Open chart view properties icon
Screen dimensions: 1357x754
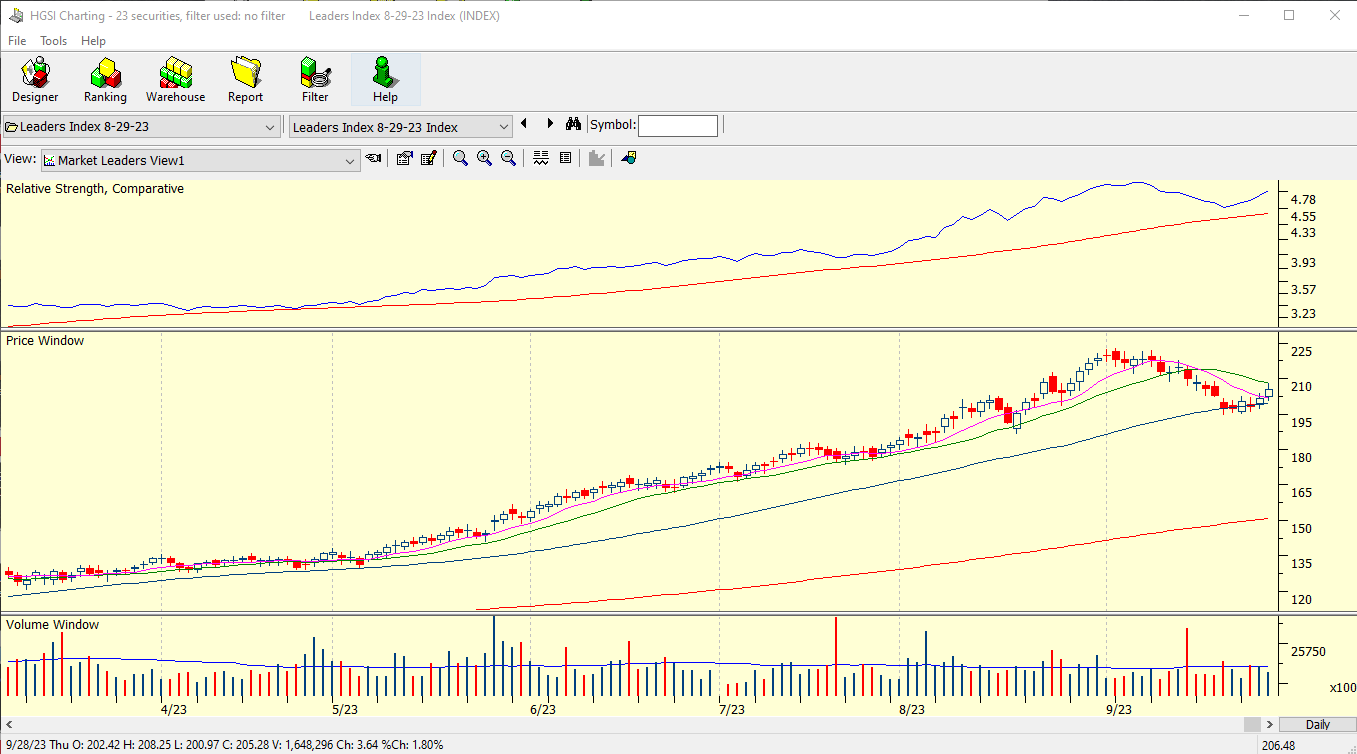click(405, 158)
